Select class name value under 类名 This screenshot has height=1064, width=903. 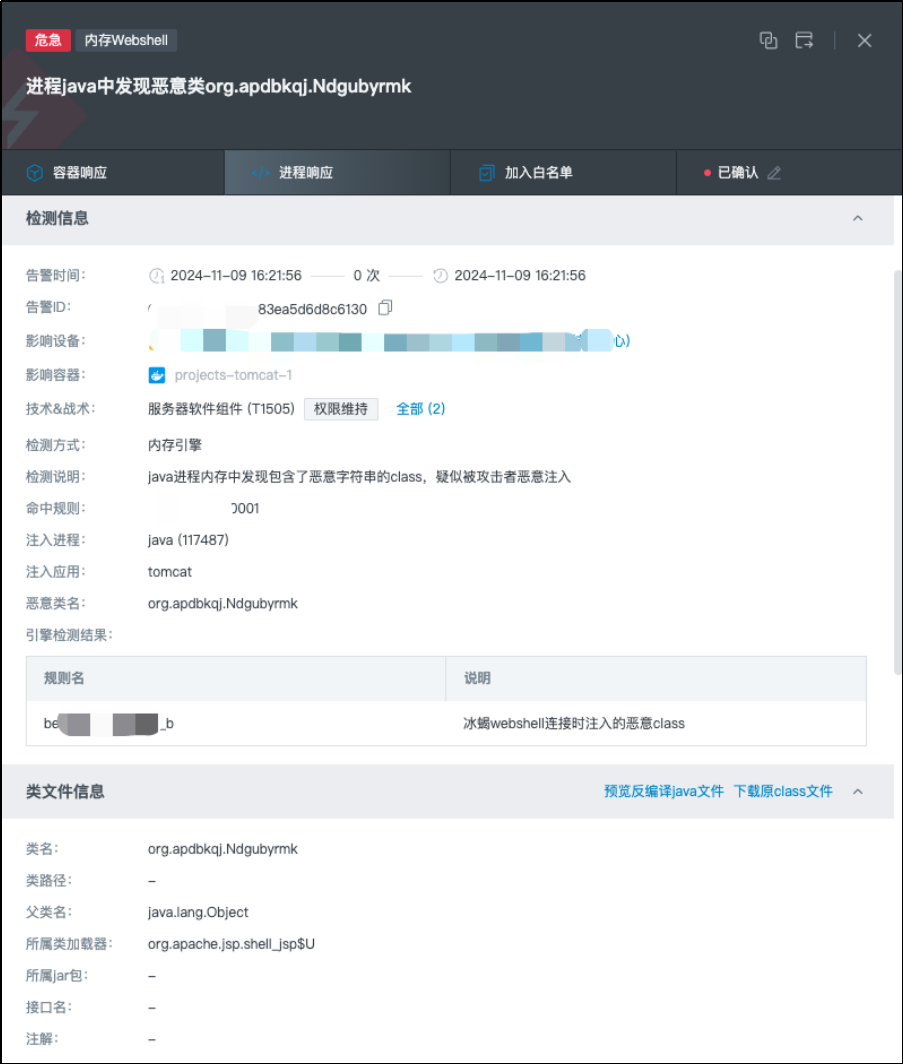tap(223, 849)
